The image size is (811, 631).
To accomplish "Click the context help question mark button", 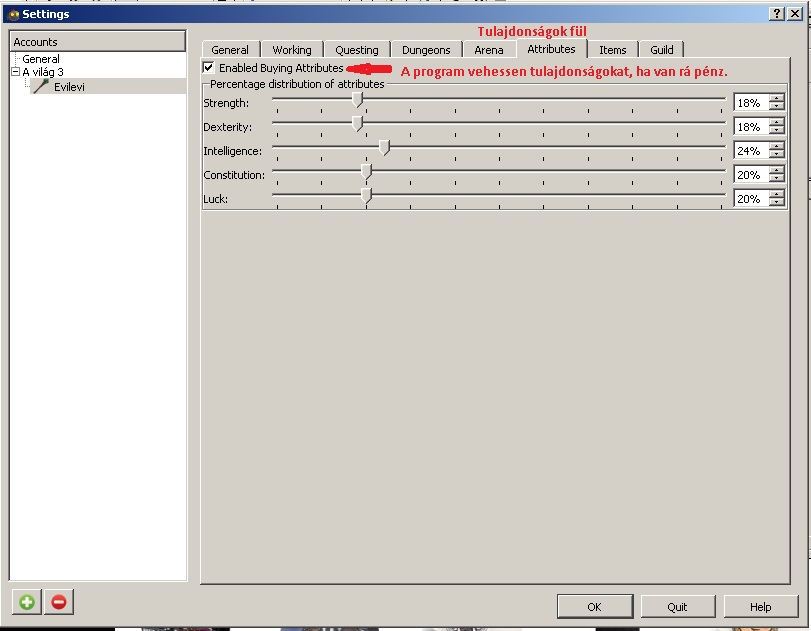I will coord(777,14).
